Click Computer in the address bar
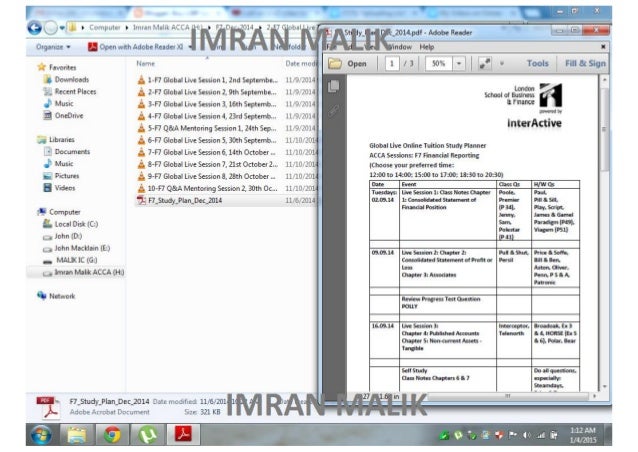638x452 pixels. tap(105, 28)
